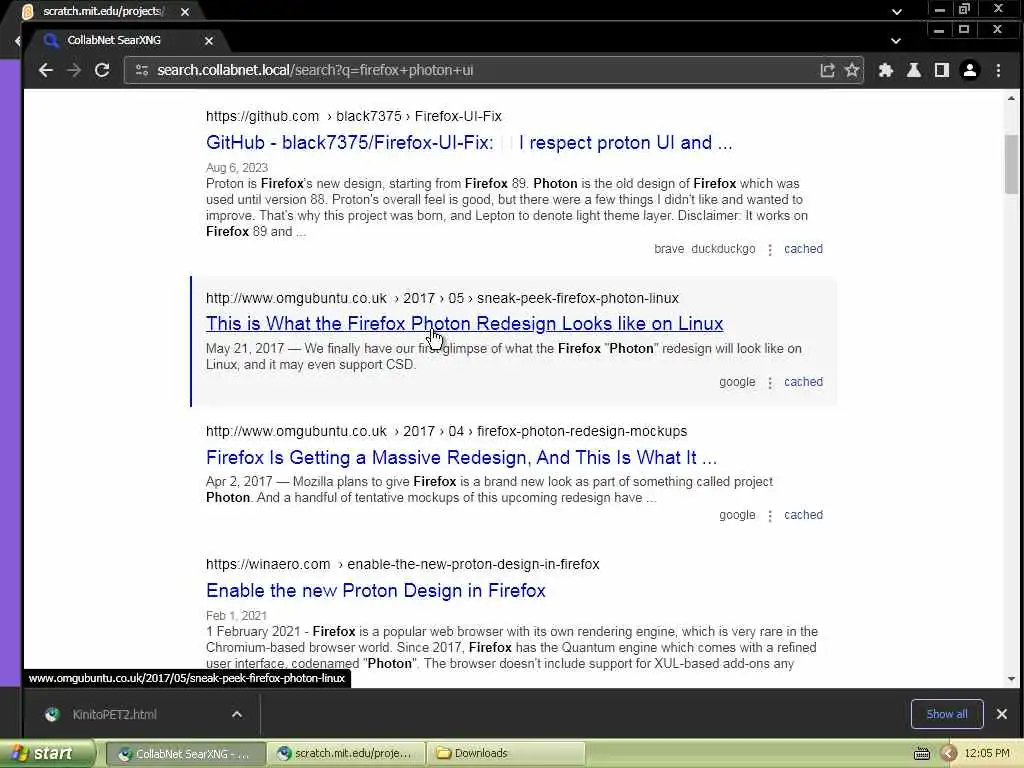Click the left arrow at back window's edge

(x=16, y=40)
